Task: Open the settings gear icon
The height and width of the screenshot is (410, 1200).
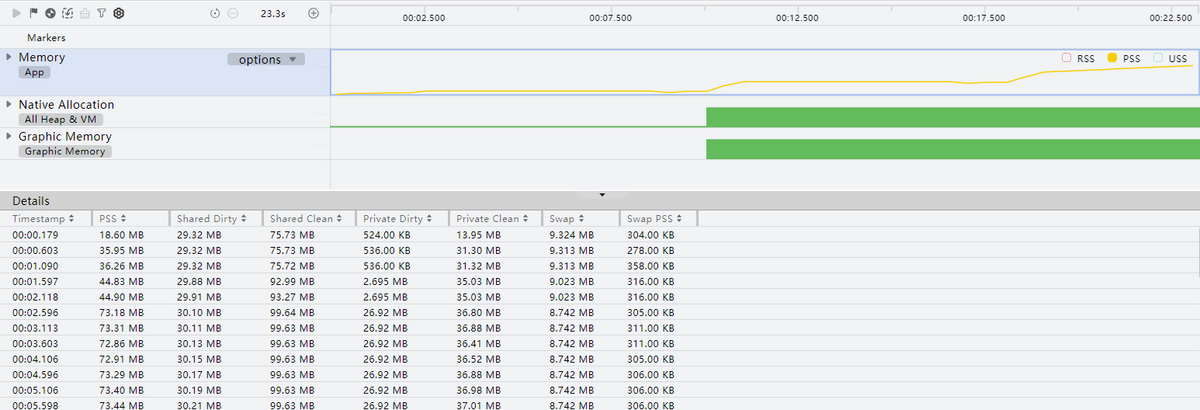Action: [118, 13]
